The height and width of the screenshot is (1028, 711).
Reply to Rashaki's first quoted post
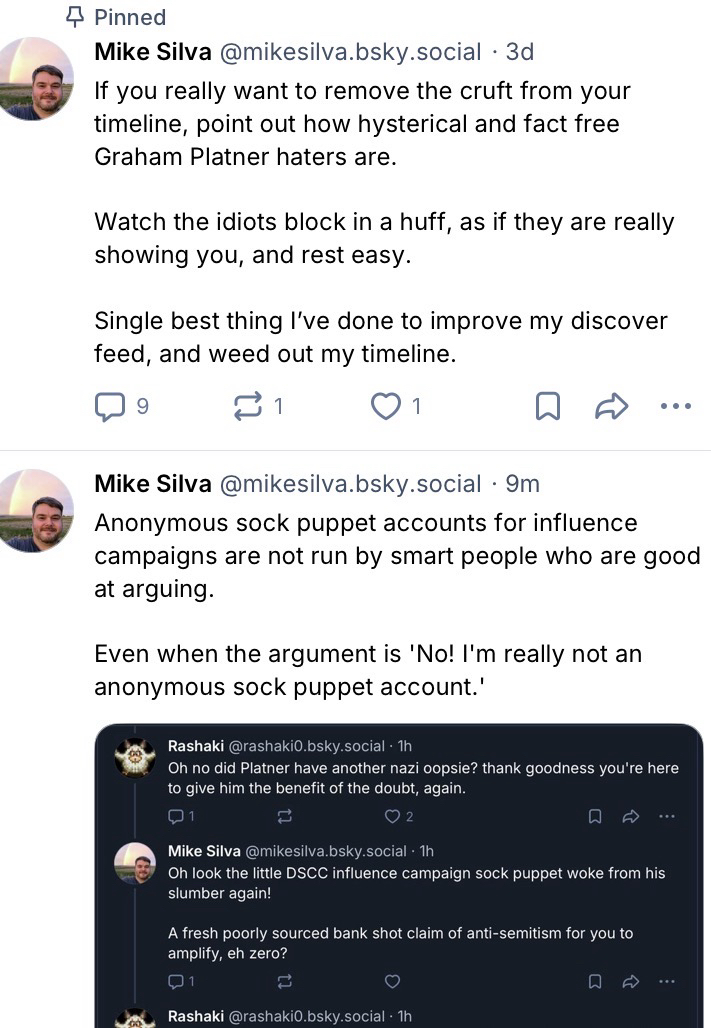click(x=176, y=817)
